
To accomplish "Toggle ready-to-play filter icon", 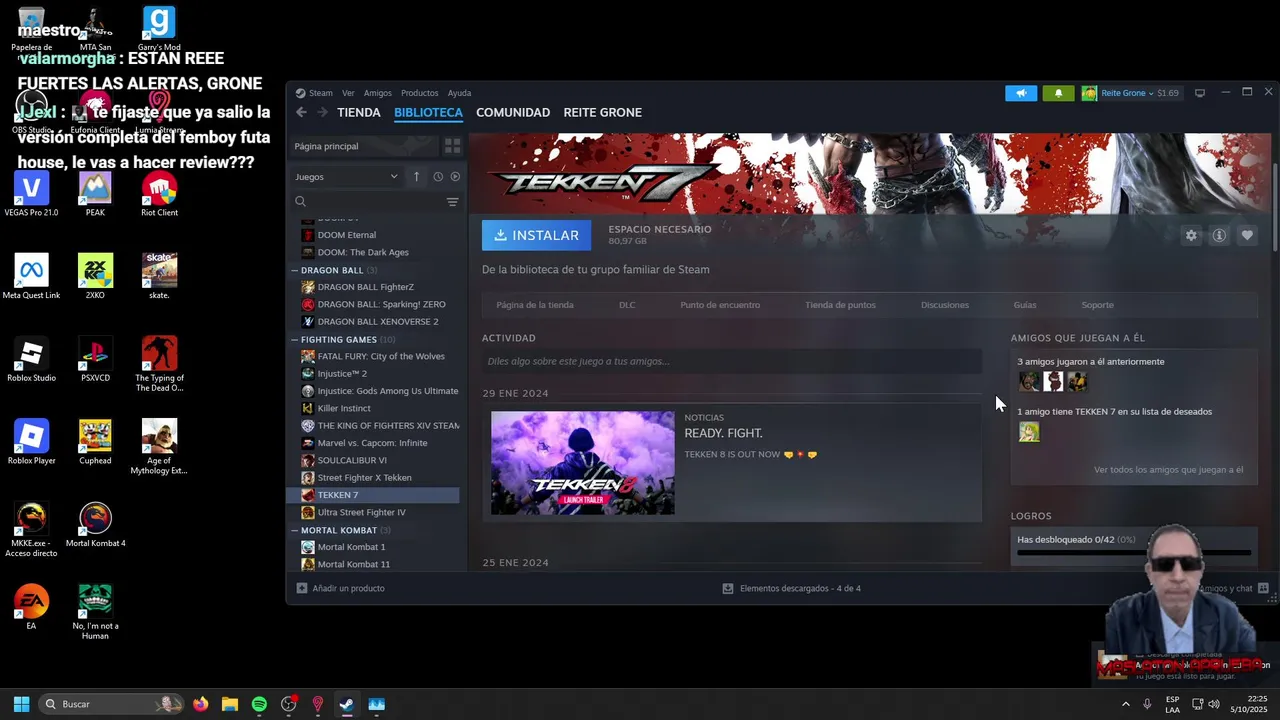I will tap(455, 177).
